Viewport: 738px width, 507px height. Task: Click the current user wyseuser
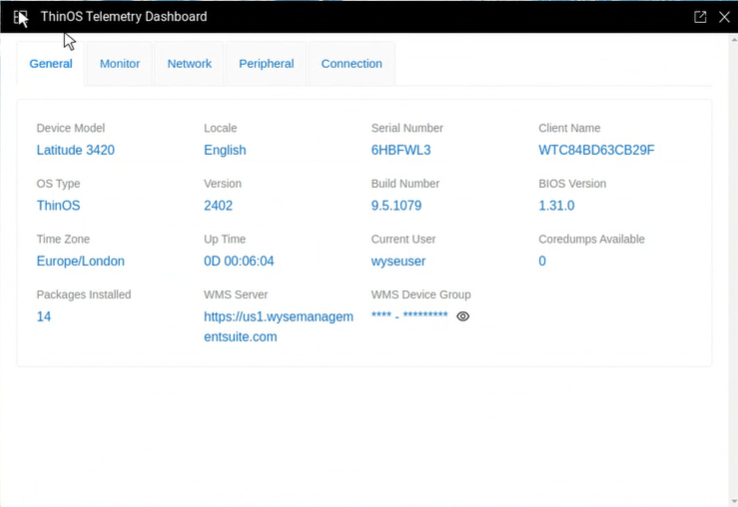pyautogui.click(x=398, y=261)
